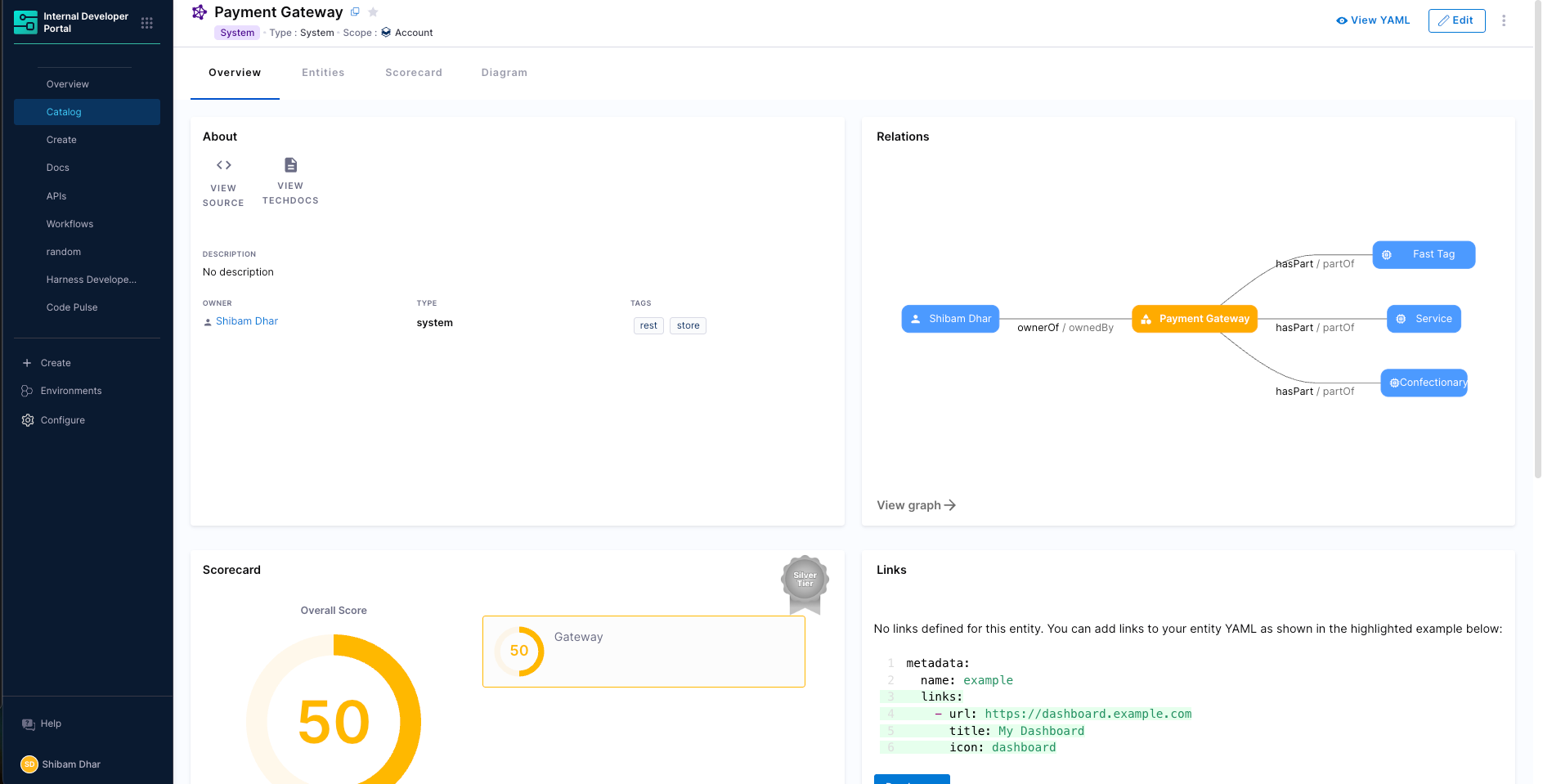The width and height of the screenshot is (1543, 784).
Task: Open the module switcher grid icon
Action: click(147, 23)
